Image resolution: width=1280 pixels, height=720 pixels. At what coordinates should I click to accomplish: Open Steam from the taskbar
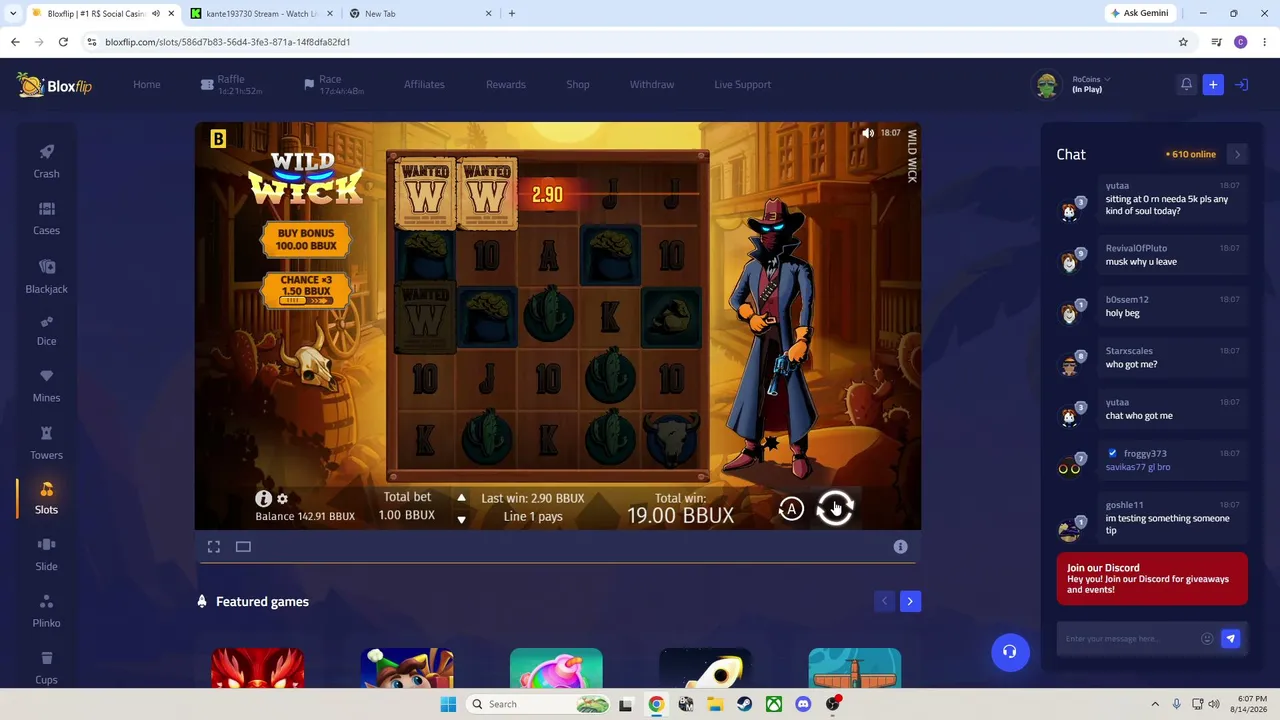tap(745, 704)
